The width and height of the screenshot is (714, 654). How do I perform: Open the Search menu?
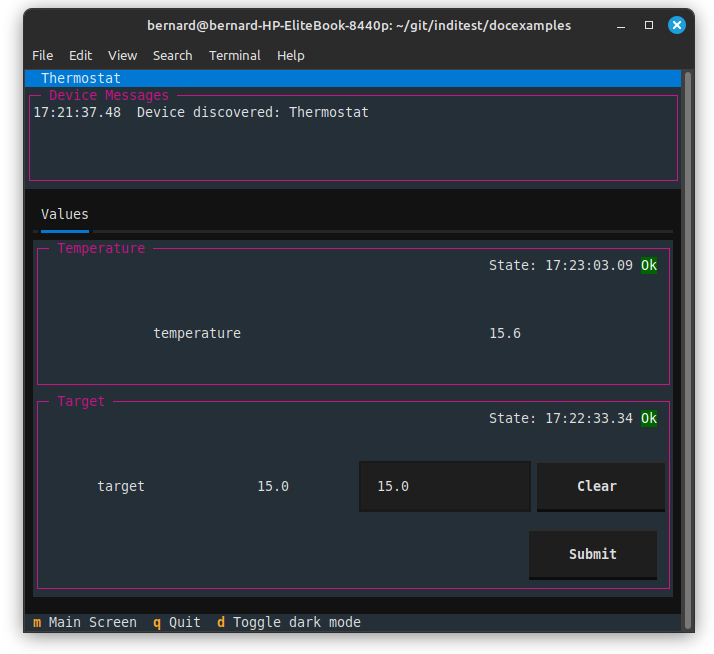tap(172, 56)
